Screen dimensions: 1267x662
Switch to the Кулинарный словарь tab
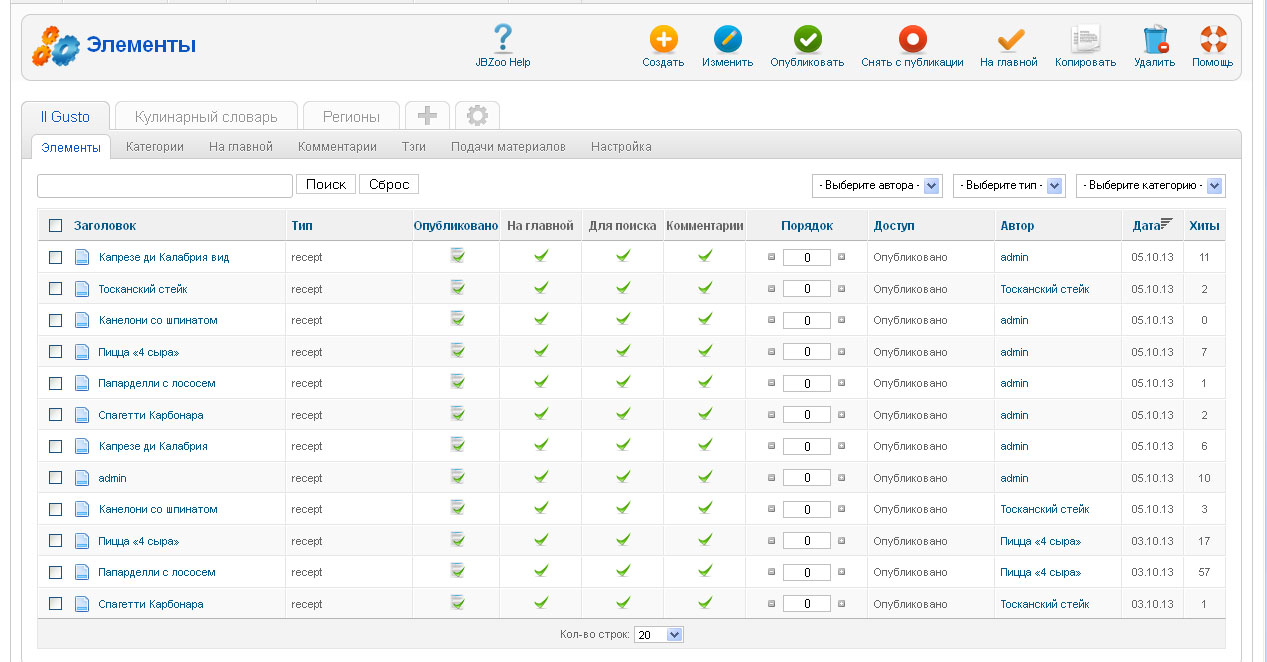206,117
